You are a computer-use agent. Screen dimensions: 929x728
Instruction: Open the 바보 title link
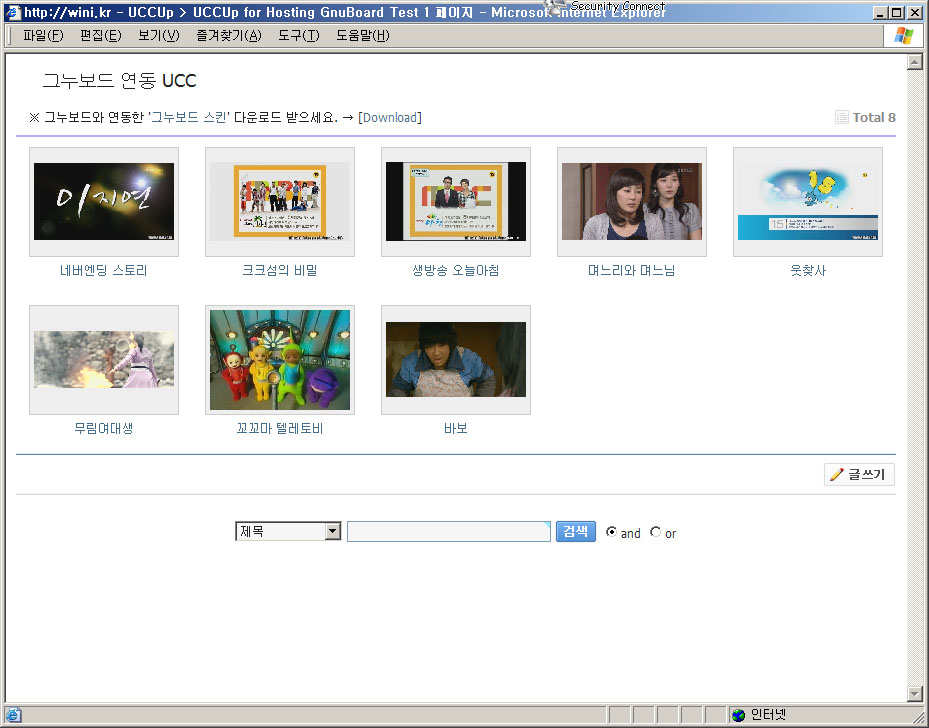coord(456,428)
